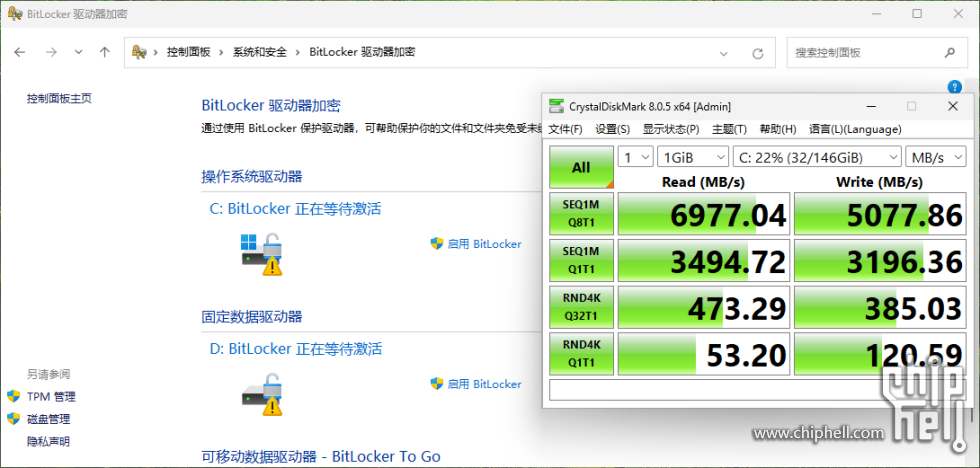Viewport: 980px width, 468px height.
Task: Go up one level with the Up arrow
Action: point(105,52)
